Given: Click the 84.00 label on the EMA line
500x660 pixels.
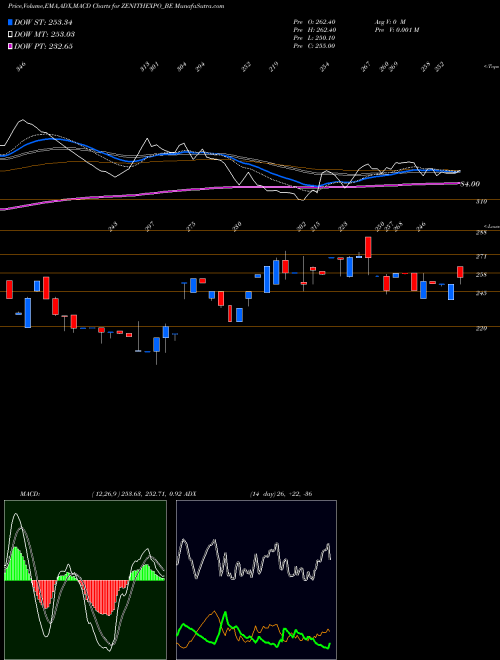Looking at the screenshot, I should point(470,184).
